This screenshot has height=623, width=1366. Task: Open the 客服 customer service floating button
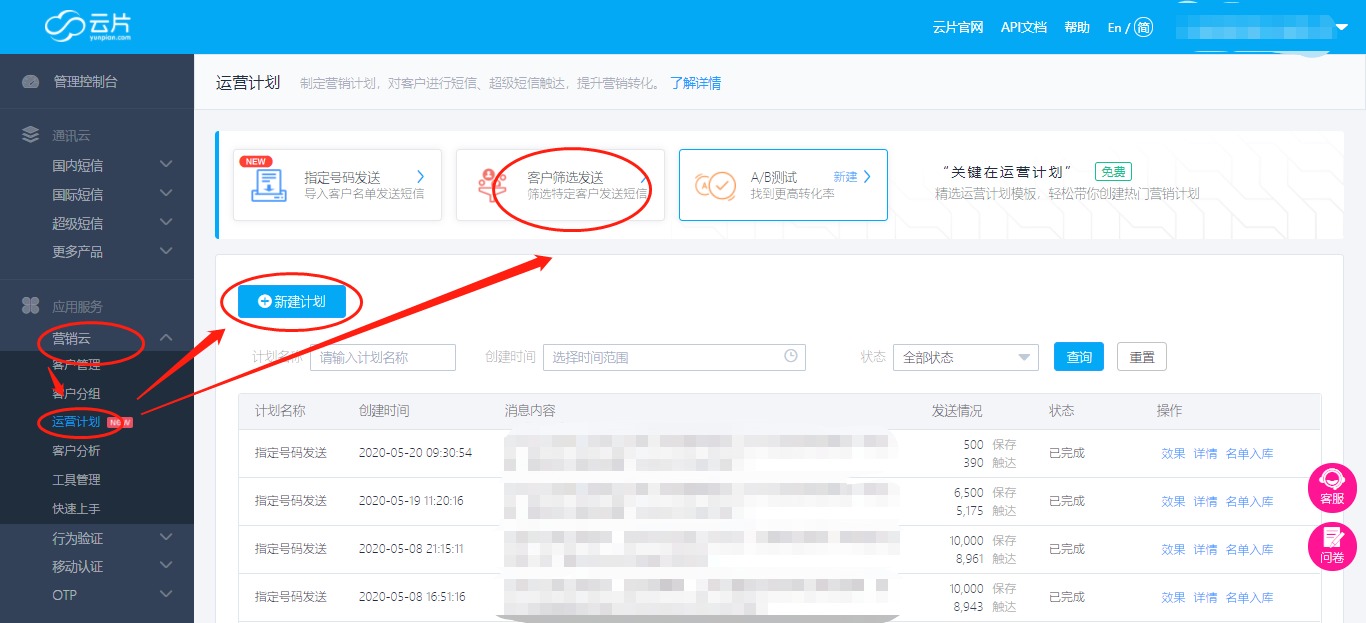click(x=1332, y=487)
